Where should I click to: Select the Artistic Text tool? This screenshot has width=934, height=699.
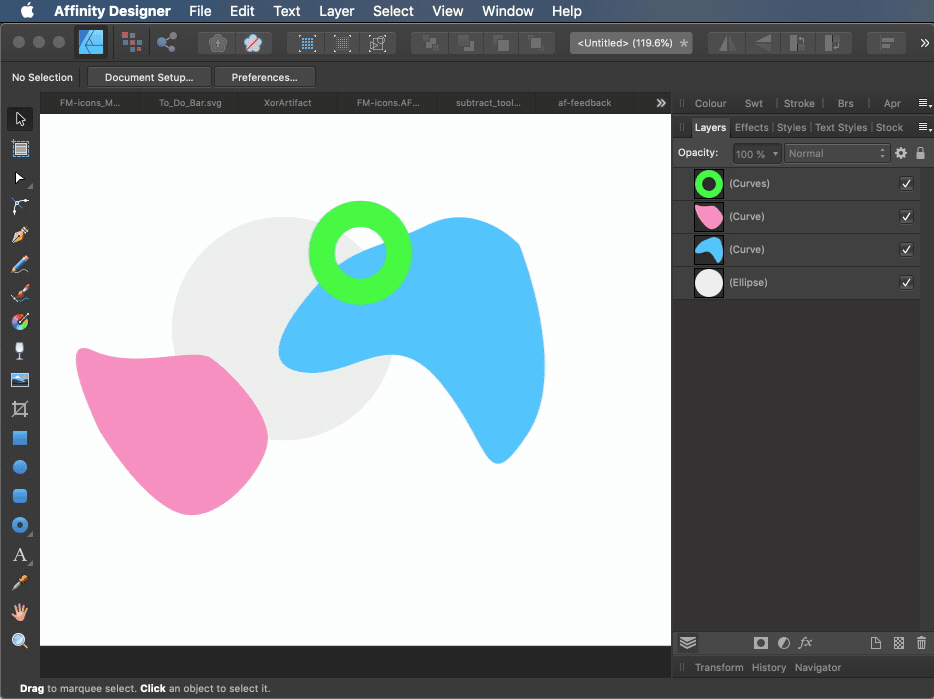20,555
